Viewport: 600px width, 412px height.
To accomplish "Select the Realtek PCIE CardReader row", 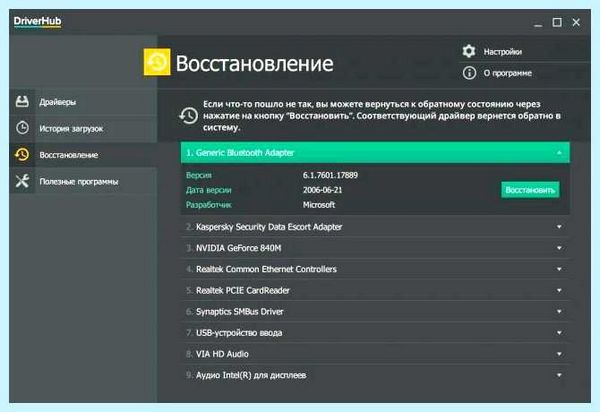I will [x=375, y=290].
